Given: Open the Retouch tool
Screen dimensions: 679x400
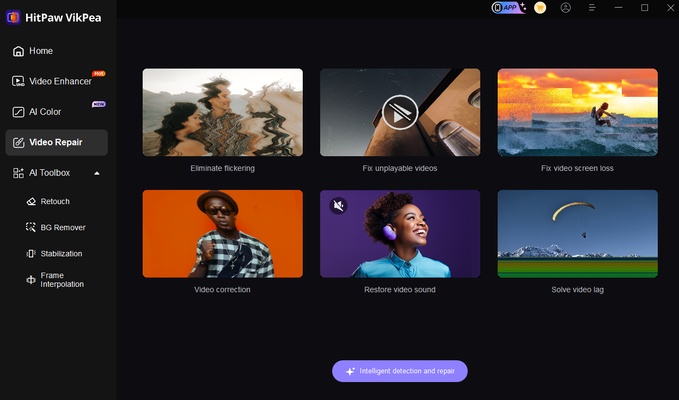Looking at the screenshot, I should pyautogui.click(x=55, y=201).
